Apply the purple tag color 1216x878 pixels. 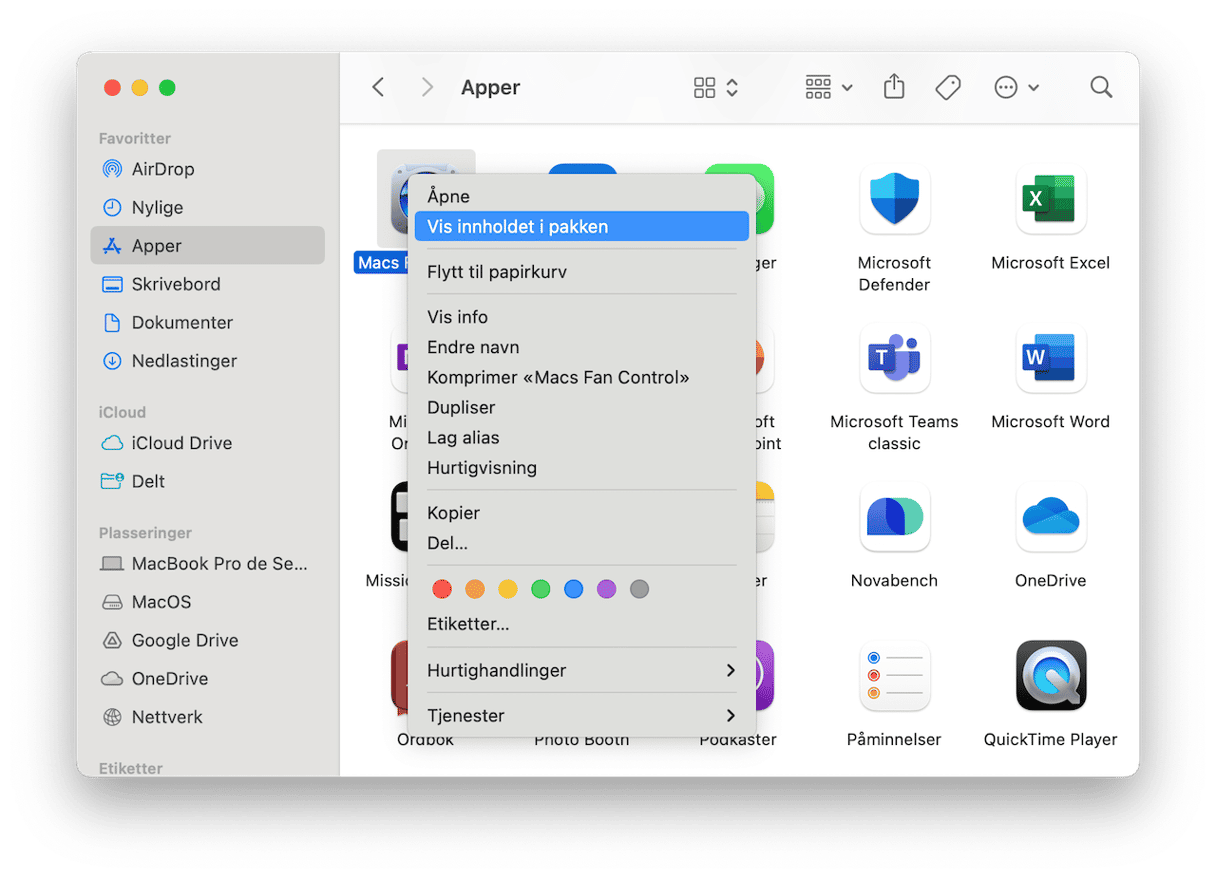tap(607, 589)
